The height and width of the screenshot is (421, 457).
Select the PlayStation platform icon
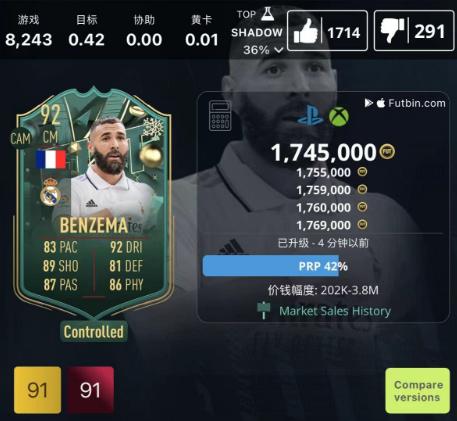pyautogui.click(x=310, y=116)
